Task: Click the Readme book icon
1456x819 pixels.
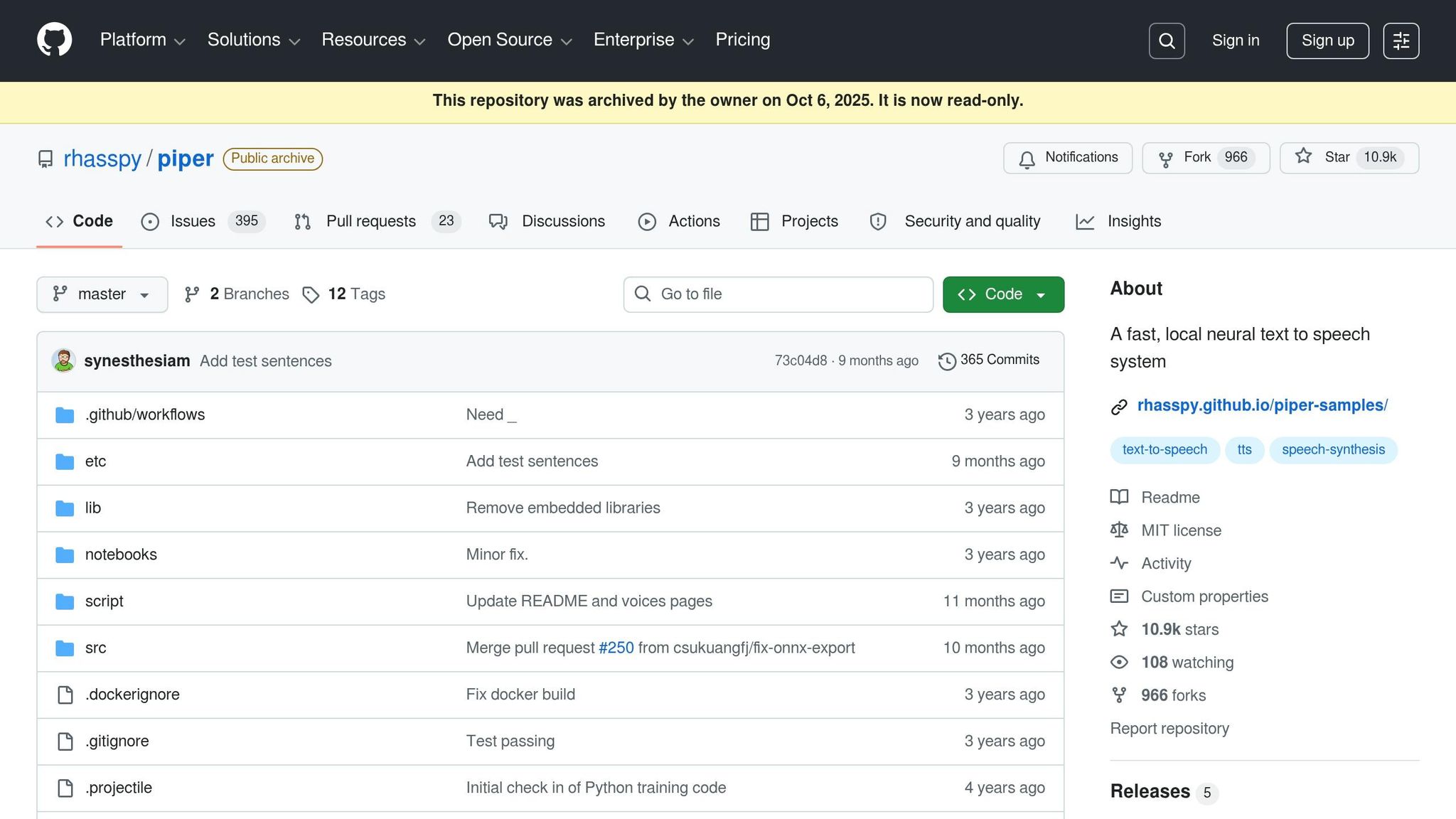Action: [x=1119, y=497]
